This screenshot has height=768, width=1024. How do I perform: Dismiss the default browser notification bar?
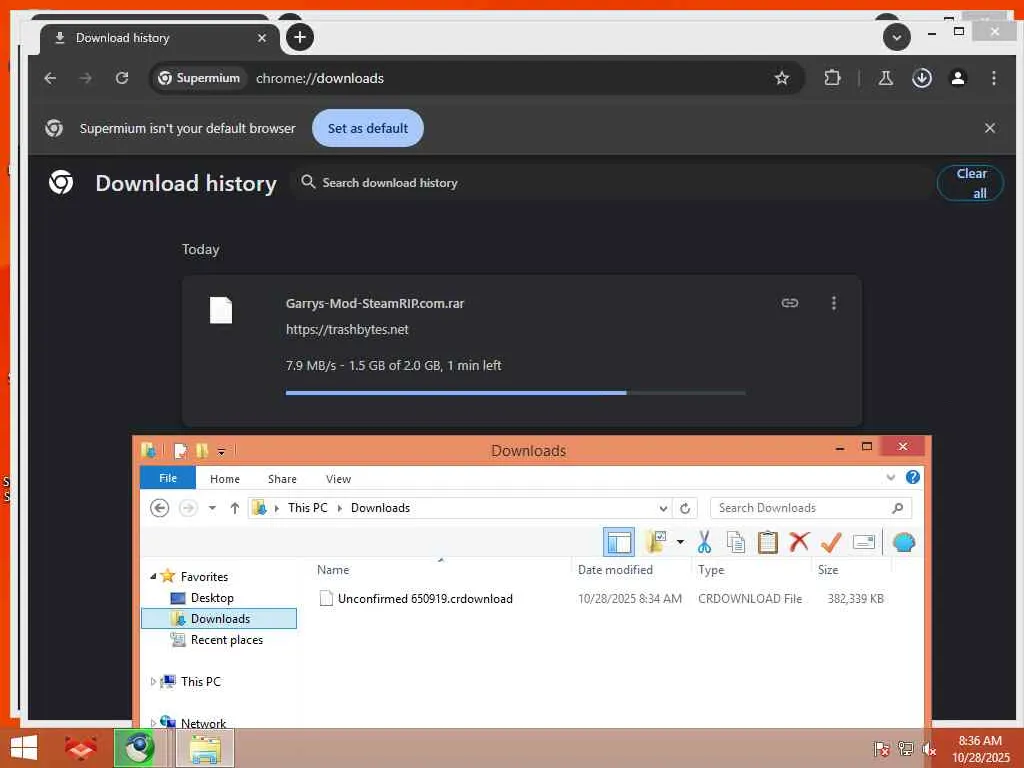pyautogui.click(x=989, y=128)
